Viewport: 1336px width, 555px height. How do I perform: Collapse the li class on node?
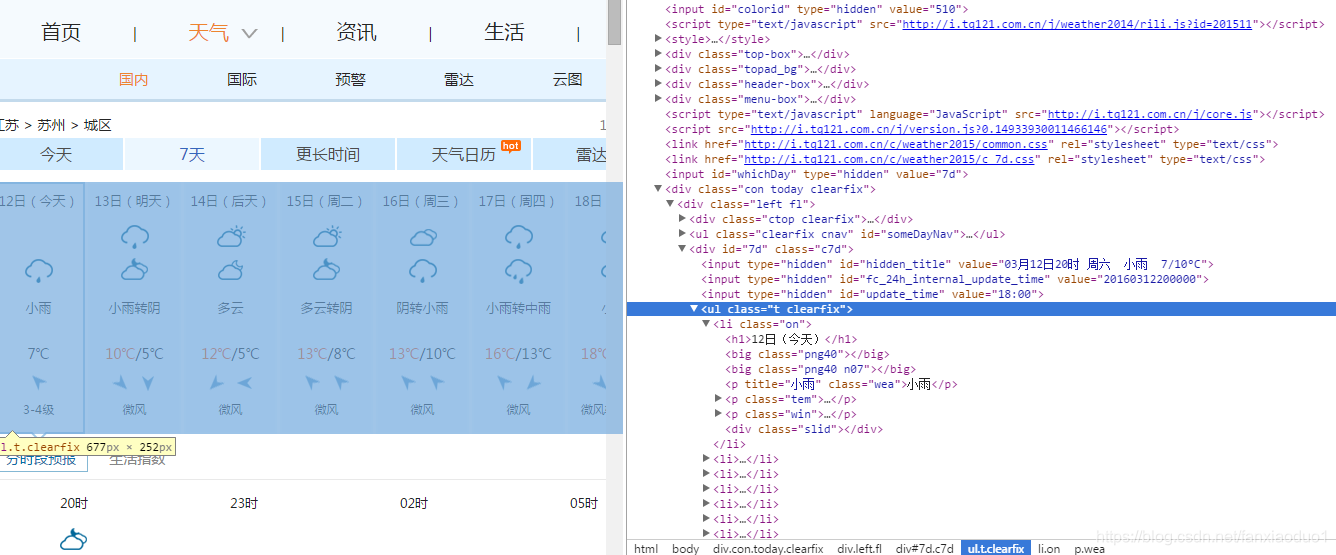(706, 324)
